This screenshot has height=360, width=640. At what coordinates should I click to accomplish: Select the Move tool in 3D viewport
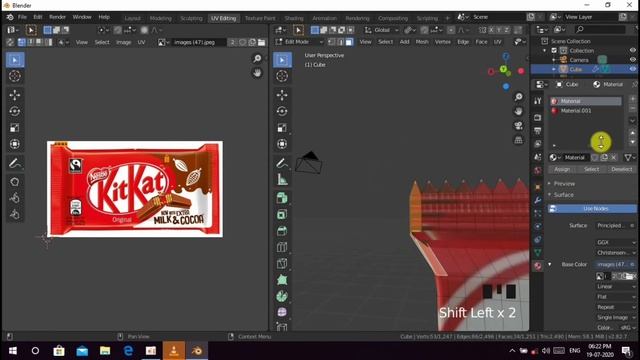pos(282,95)
